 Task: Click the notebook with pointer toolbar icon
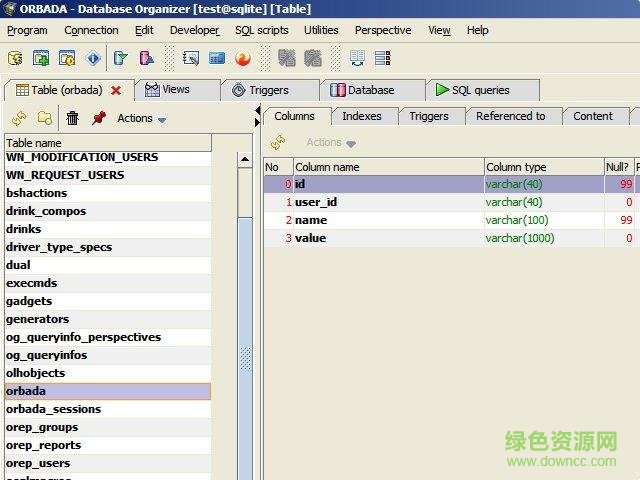coord(191,58)
